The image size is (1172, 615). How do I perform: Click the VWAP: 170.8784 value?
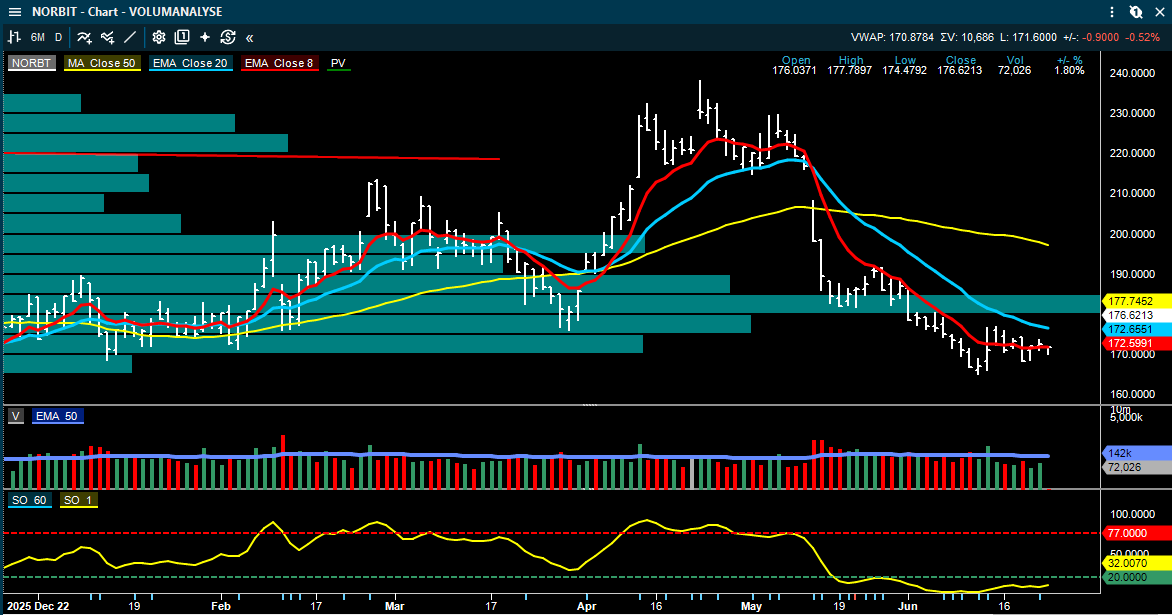click(x=892, y=37)
